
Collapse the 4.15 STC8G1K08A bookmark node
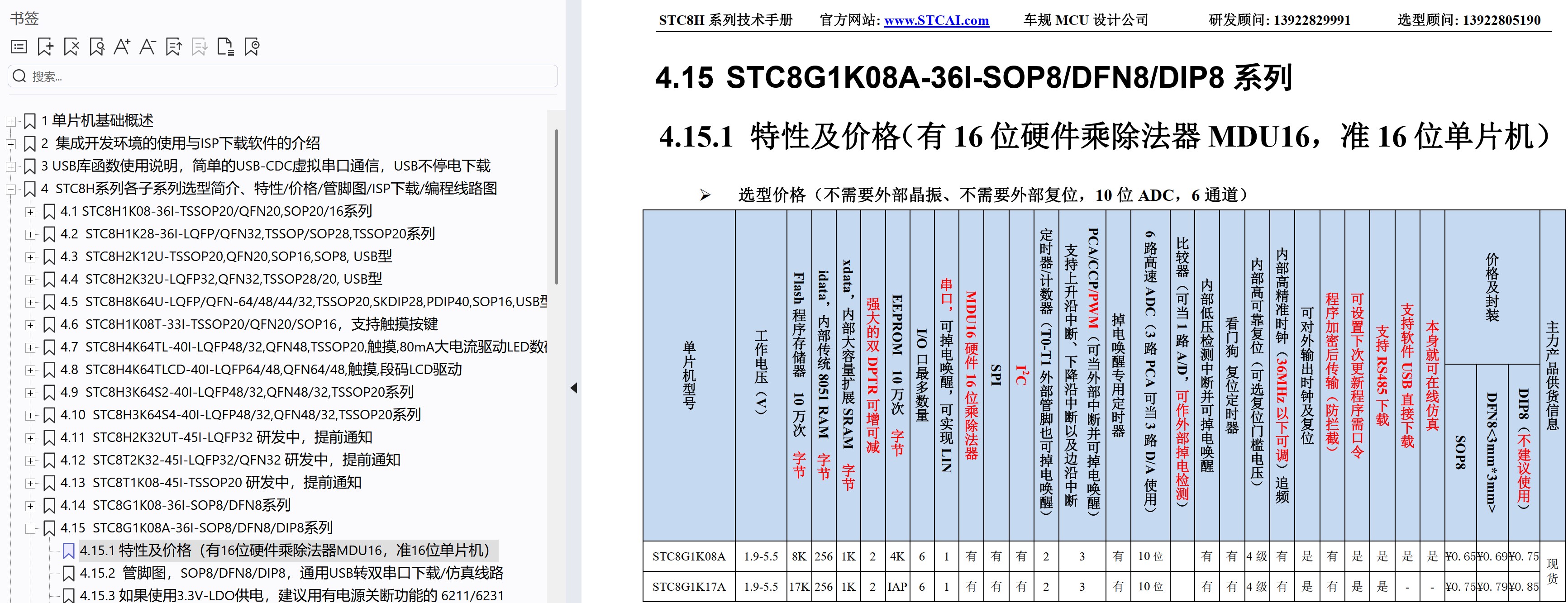30,529
